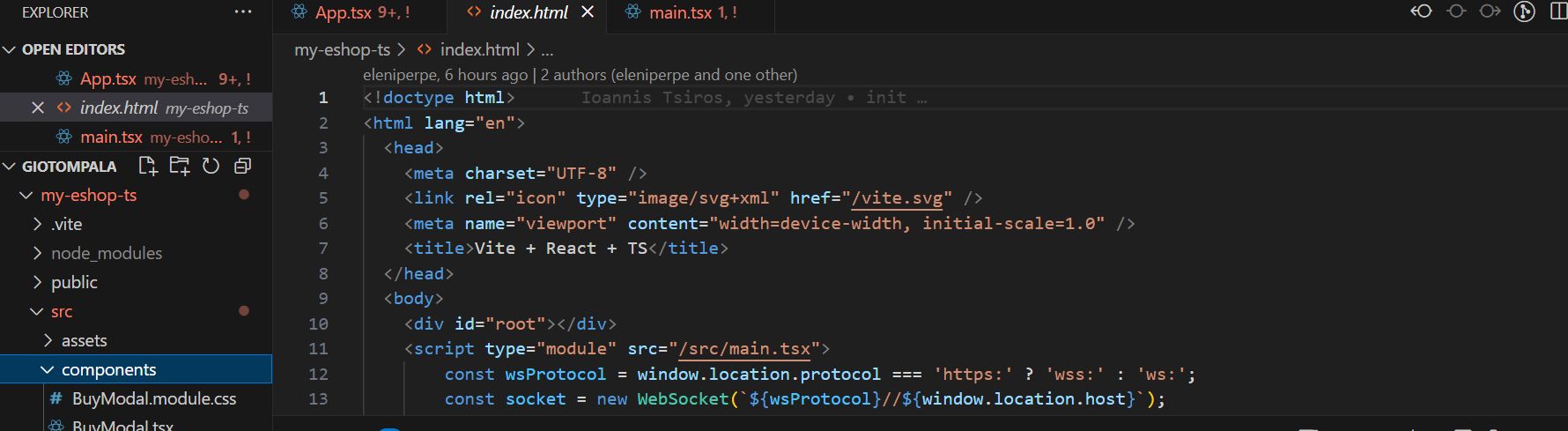Follow the /vite.svg href link
This screenshot has width=1568, height=431.
click(897, 198)
